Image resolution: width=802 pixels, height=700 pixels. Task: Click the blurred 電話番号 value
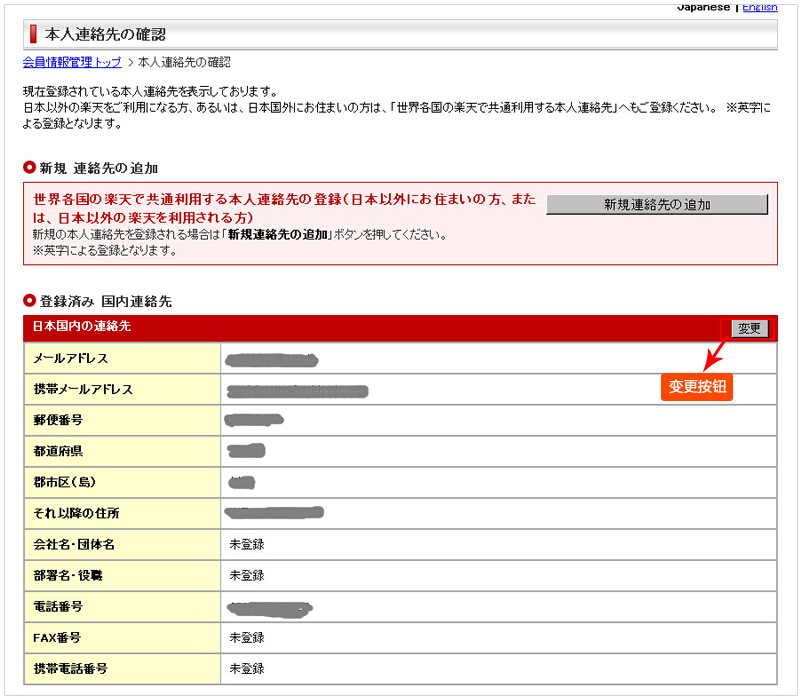click(x=270, y=606)
